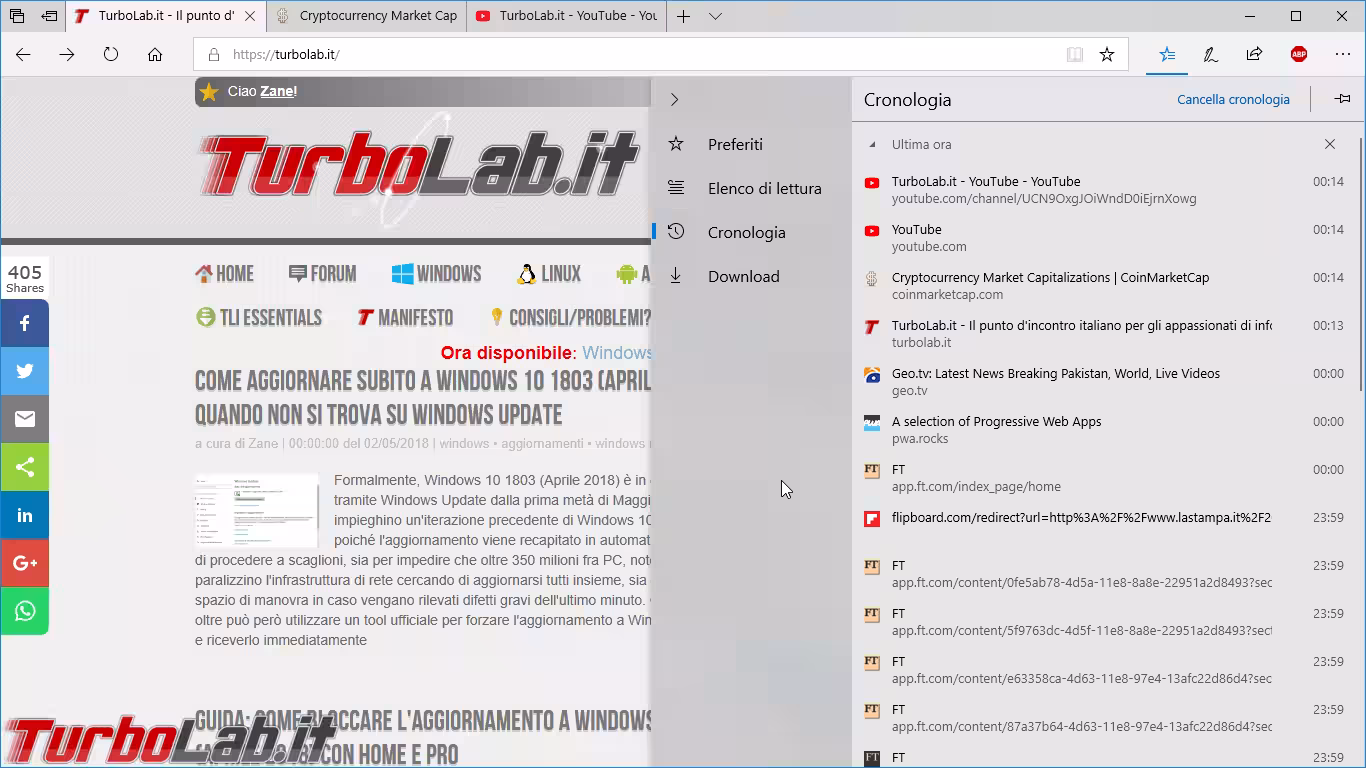Add turbolab.it to favorites with star icon

point(1107,55)
